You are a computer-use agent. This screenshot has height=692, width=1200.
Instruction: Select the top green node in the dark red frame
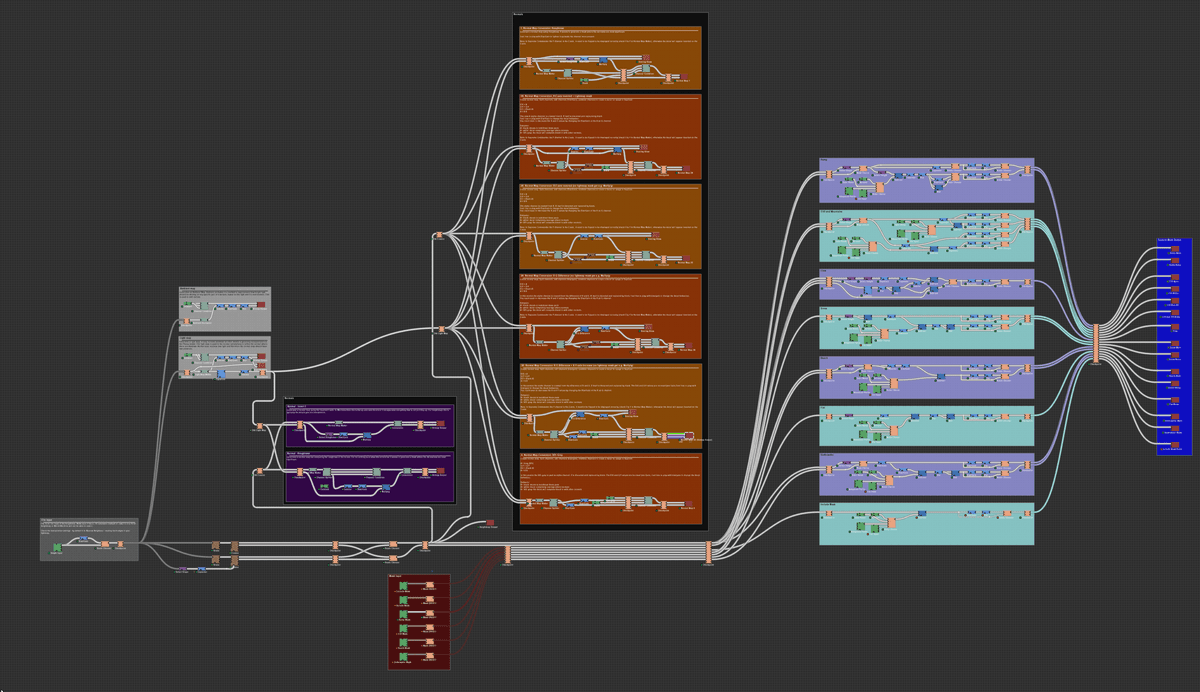tap(404, 586)
